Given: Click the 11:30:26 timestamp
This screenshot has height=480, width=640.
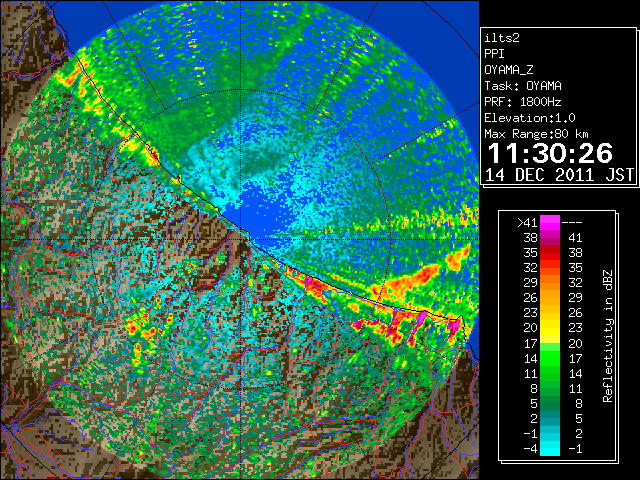Looking at the screenshot, I should (550, 153).
